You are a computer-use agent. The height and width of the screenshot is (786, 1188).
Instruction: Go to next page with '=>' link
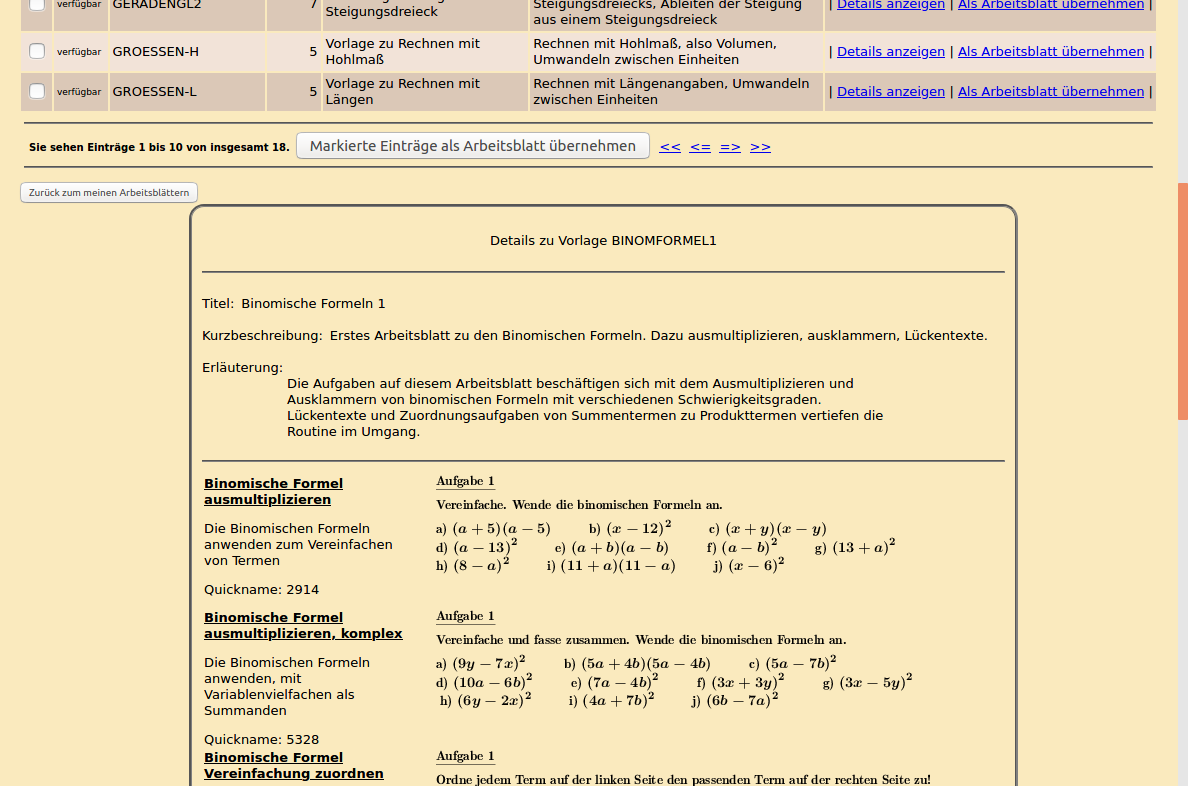pos(730,147)
